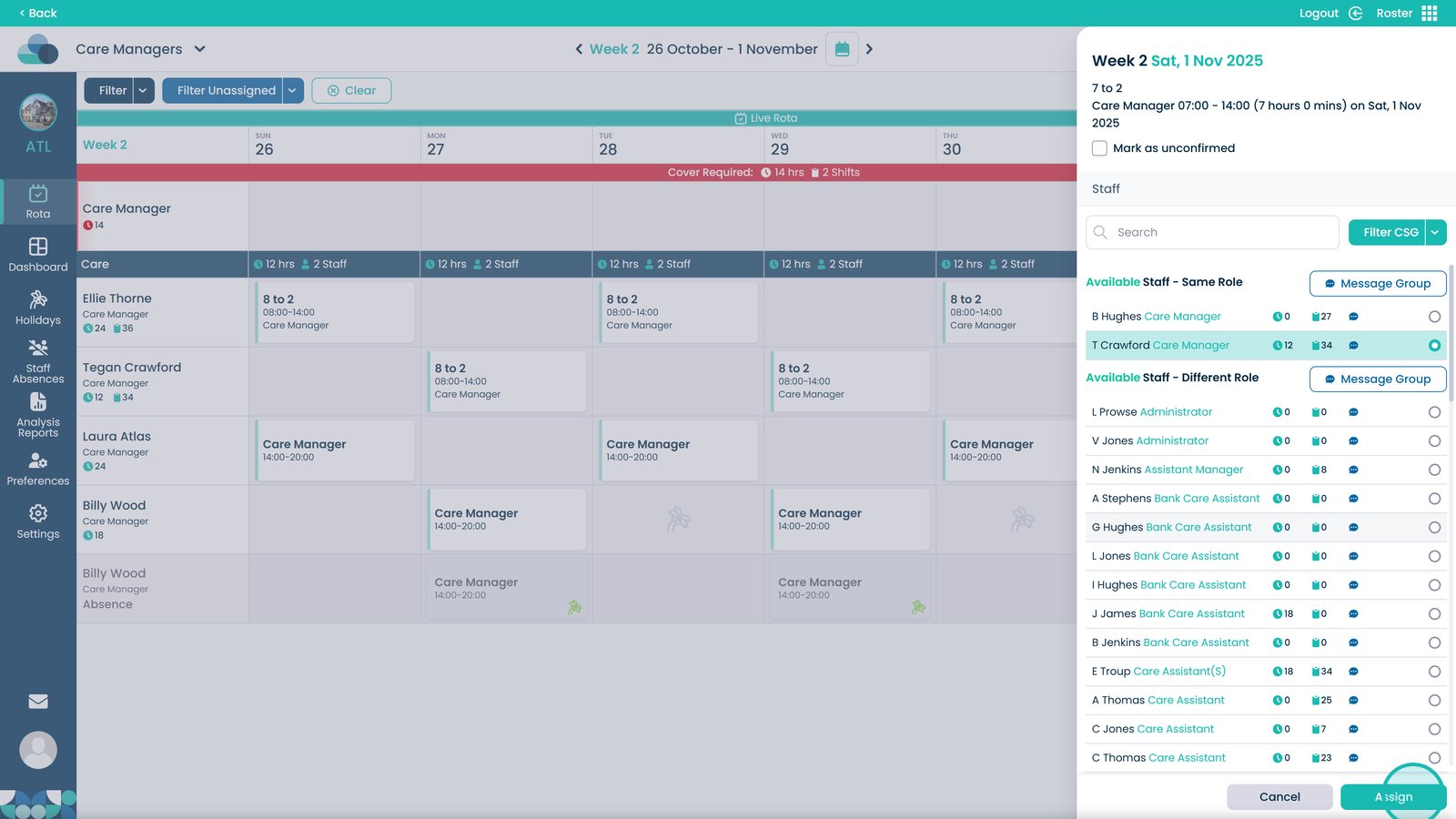This screenshot has width=1456, height=819.
Task: Open the Filter Unassigned dropdown arrow
Action: (292, 90)
